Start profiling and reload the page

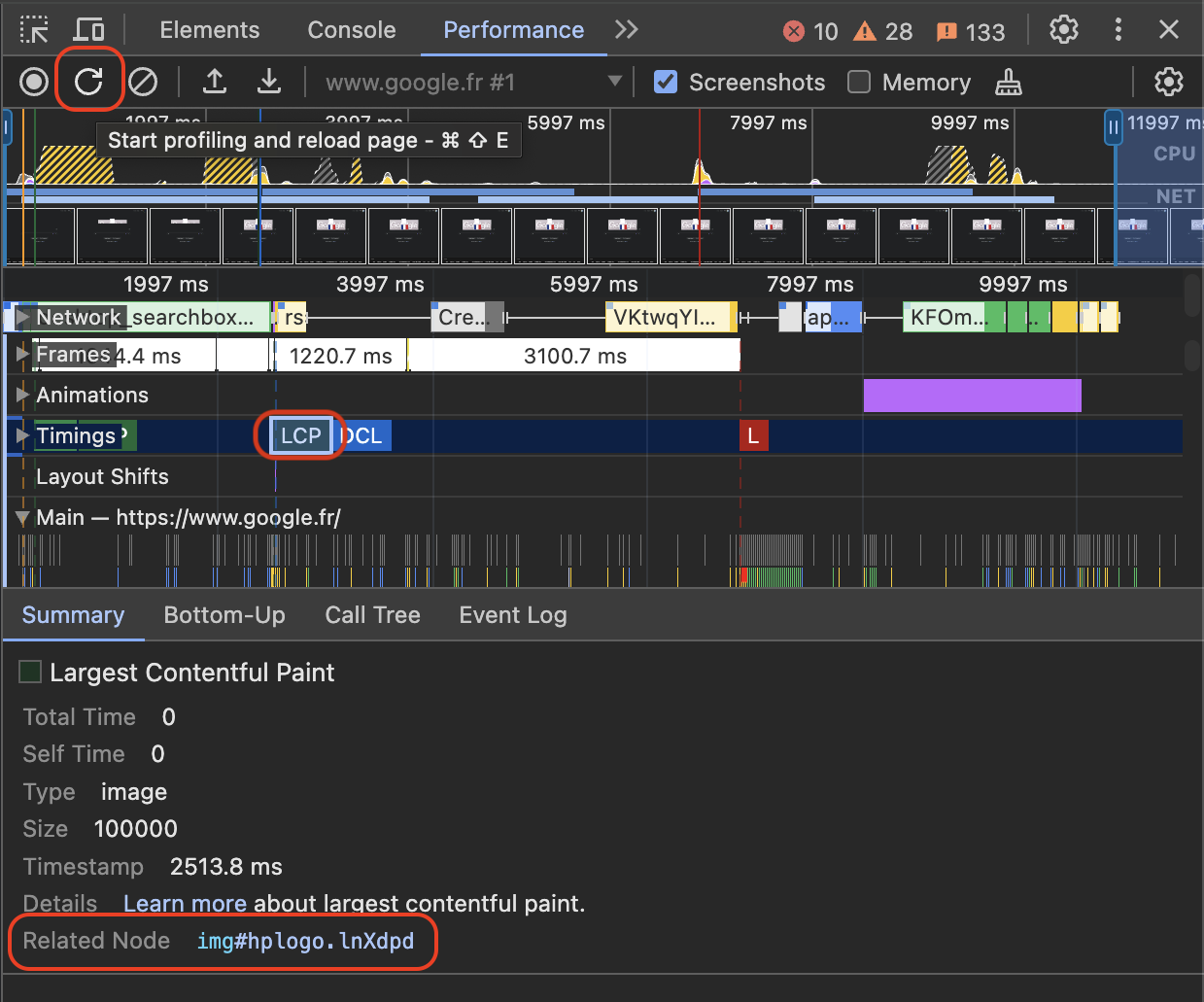pyautogui.click(x=89, y=82)
